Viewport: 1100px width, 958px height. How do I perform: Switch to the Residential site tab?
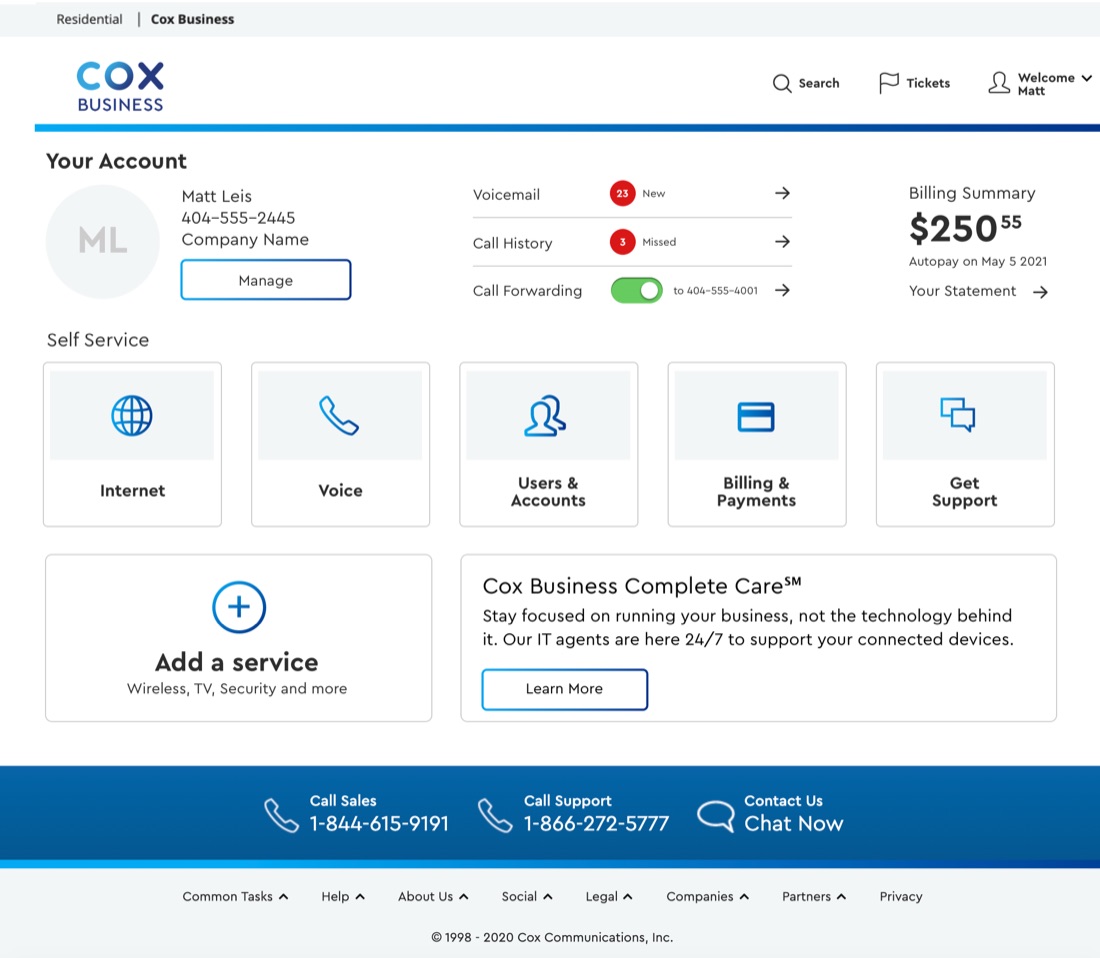pyautogui.click(x=89, y=19)
